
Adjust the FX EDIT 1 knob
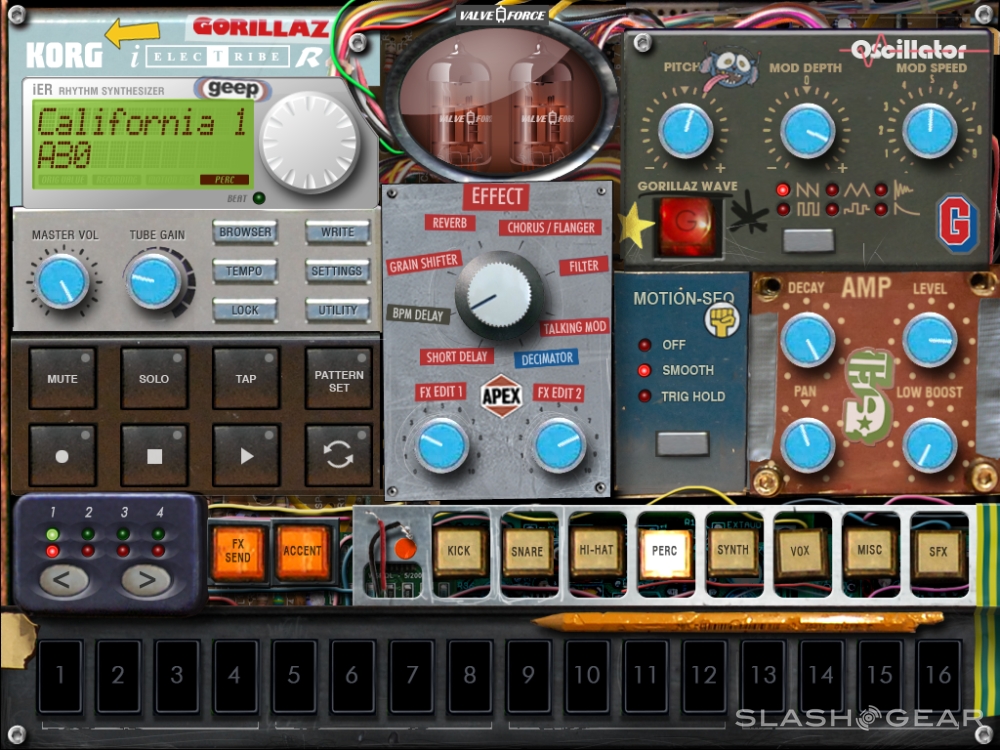click(x=441, y=445)
